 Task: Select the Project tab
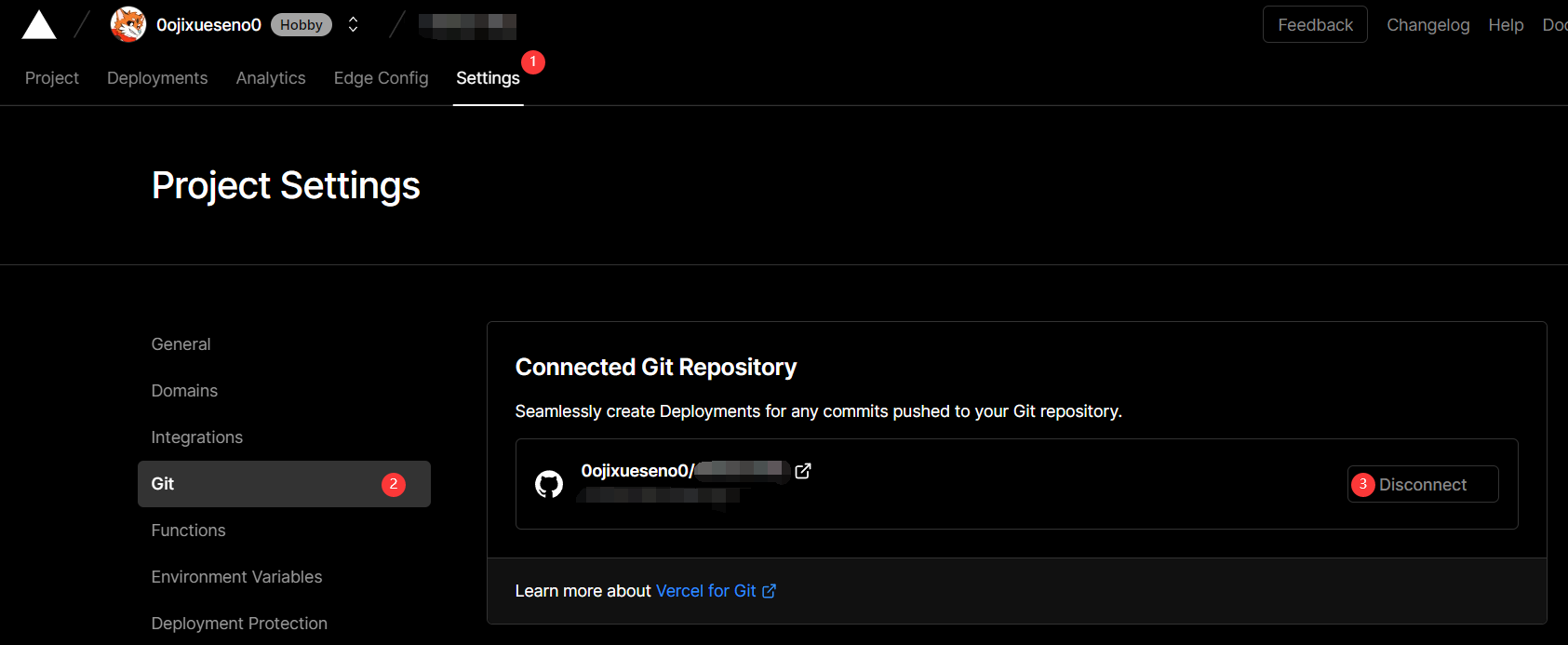(52, 78)
